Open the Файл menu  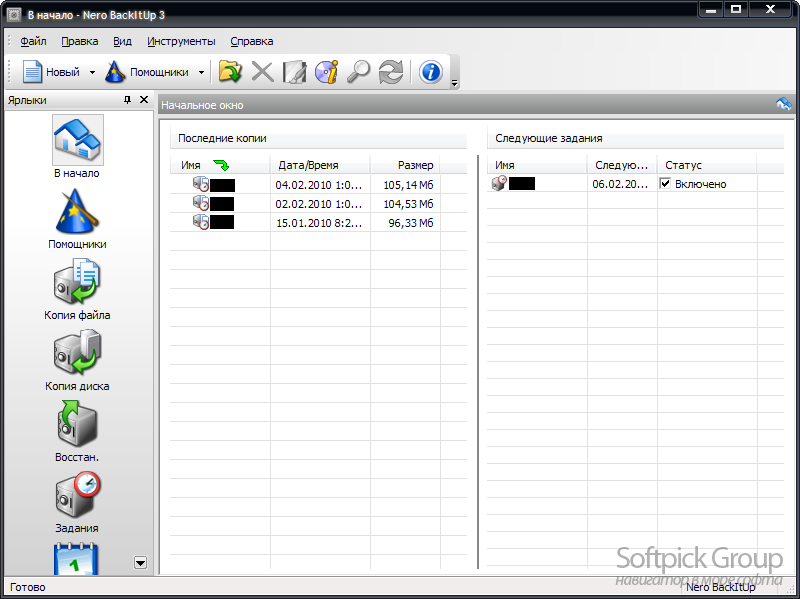(33, 41)
